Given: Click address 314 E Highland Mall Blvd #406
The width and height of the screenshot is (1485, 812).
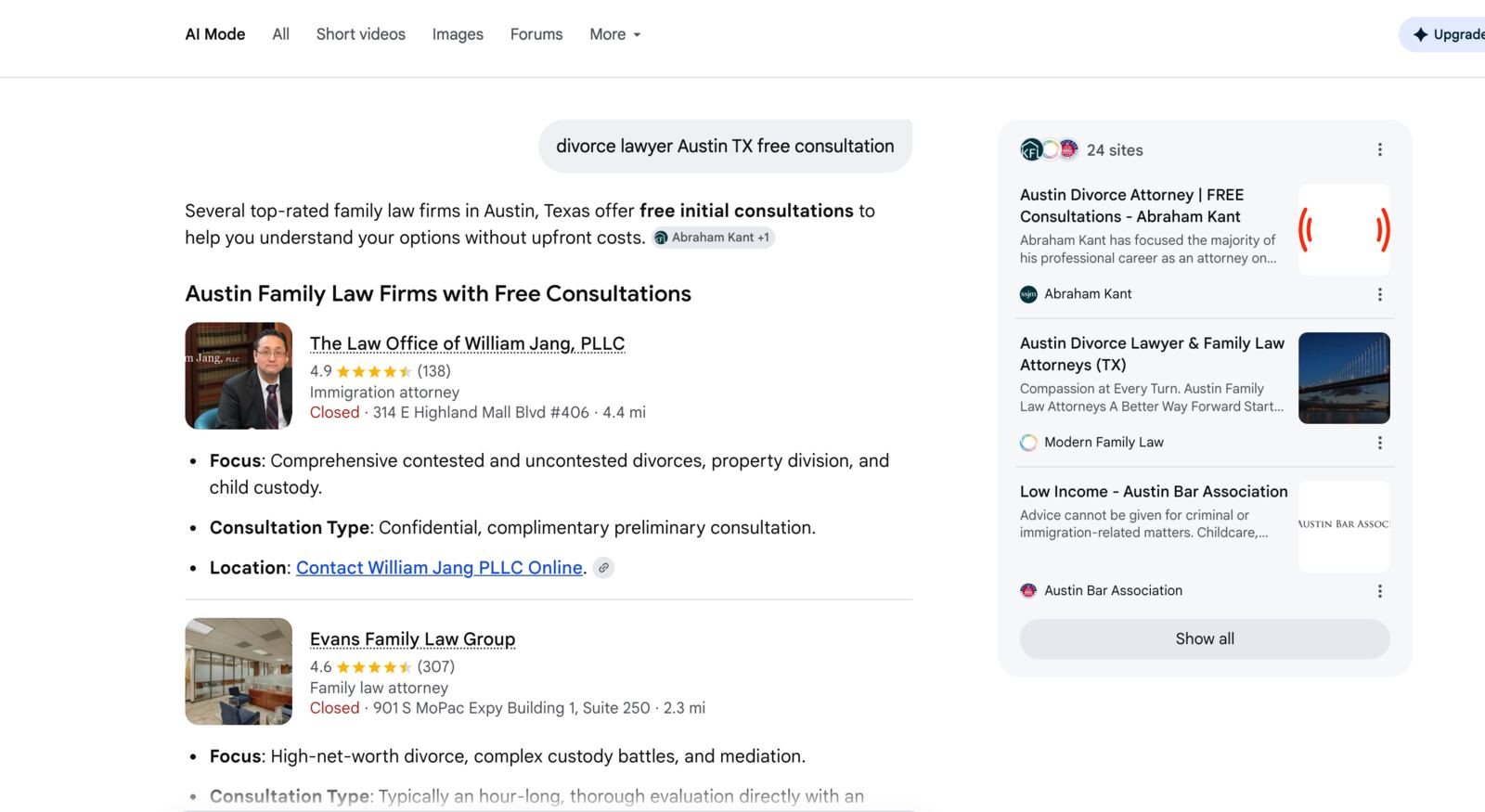Looking at the screenshot, I should (x=481, y=412).
